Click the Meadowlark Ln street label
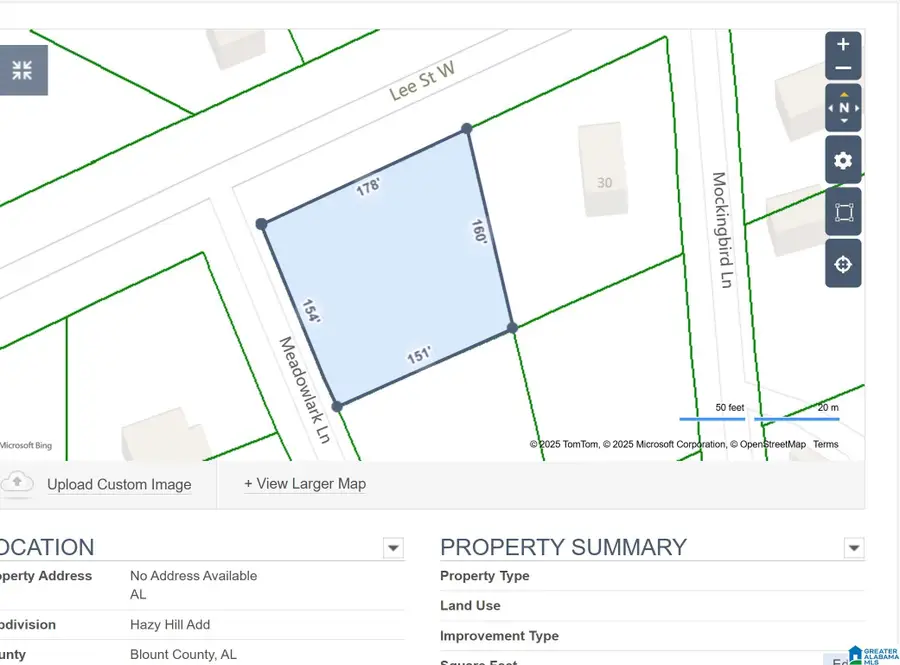 pyautogui.click(x=303, y=390)
